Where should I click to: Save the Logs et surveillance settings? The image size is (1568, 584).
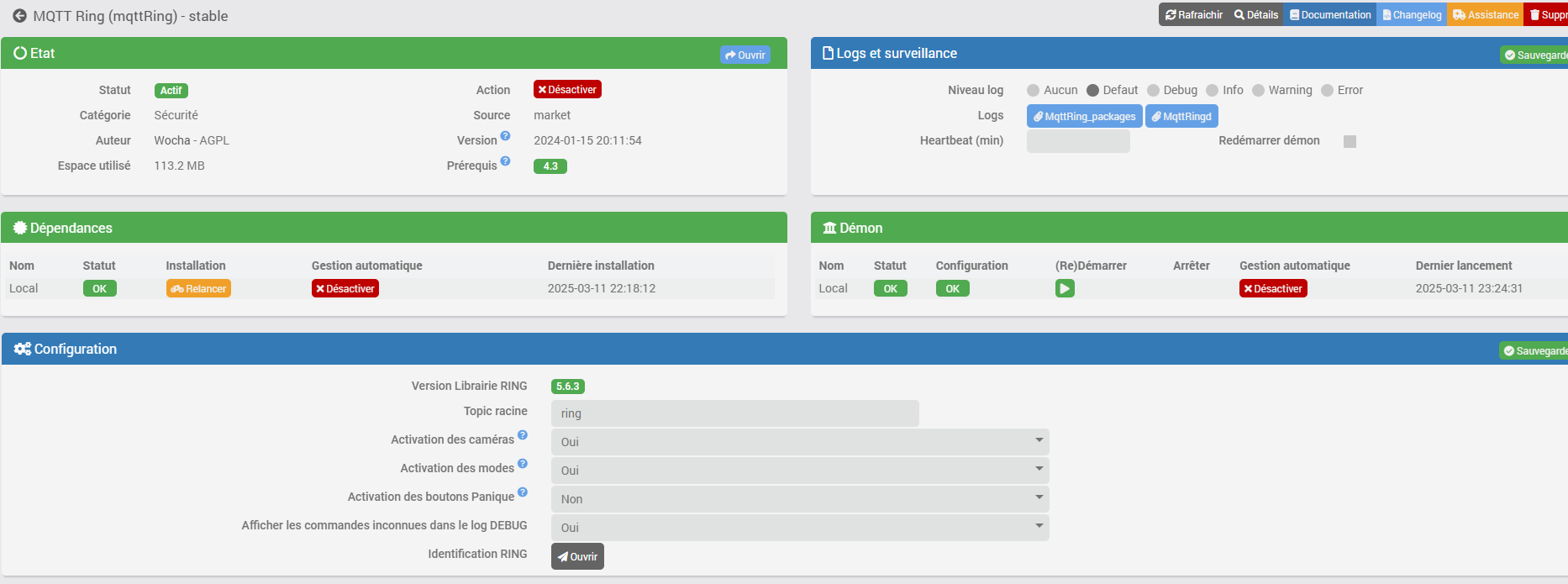1534,55
